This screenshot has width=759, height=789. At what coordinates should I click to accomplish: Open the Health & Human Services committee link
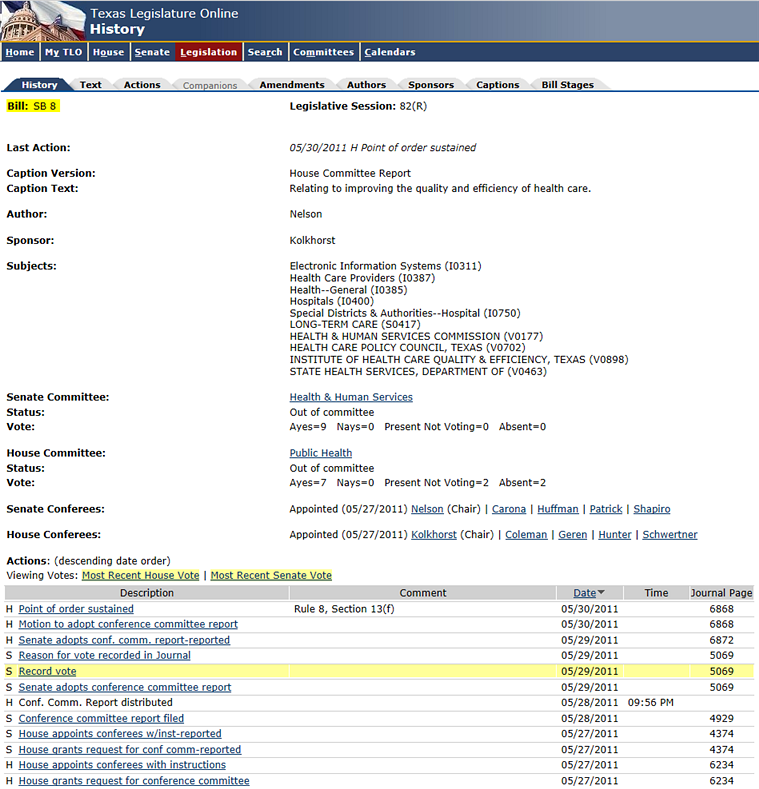pos(351,397)
